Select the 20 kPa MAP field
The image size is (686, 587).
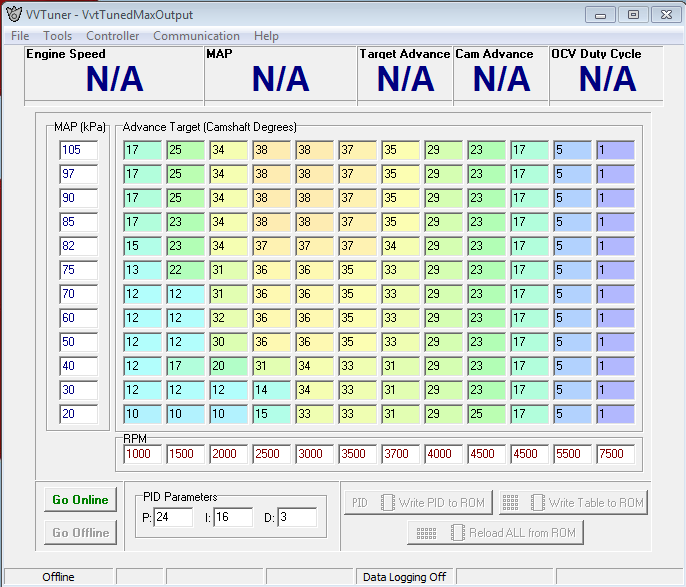(78, 414)
